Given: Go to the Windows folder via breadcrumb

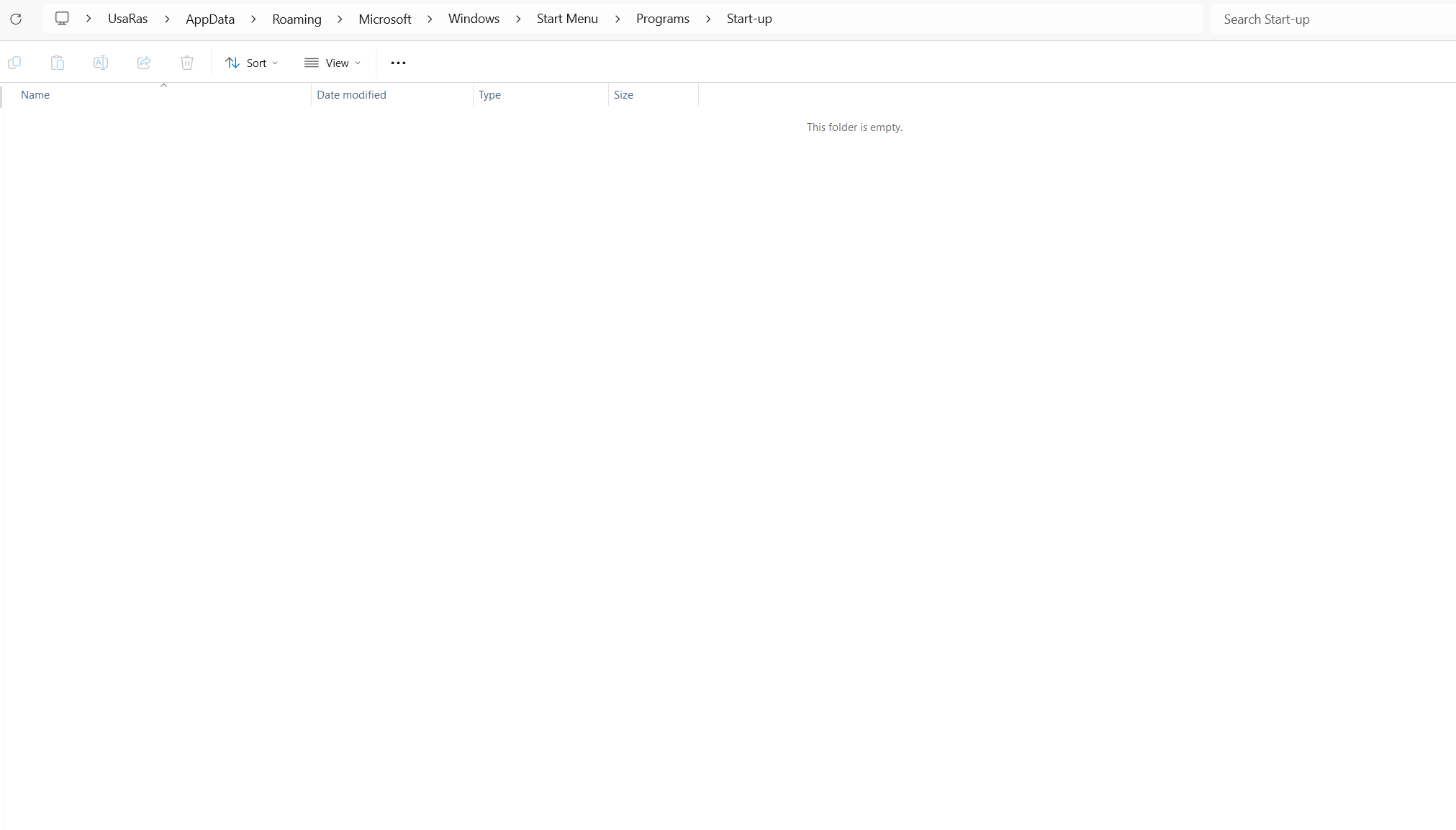Looking at the screenshot, I should click(473, 19).
